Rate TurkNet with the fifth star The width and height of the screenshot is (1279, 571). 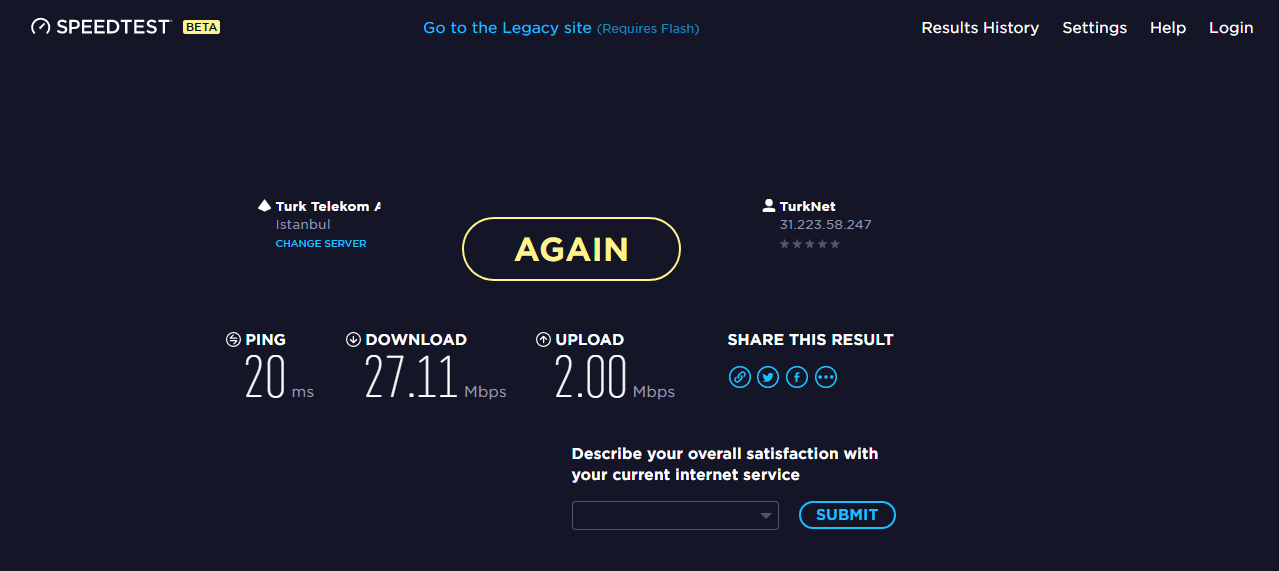pyautogui.click(x=835, y=244)
